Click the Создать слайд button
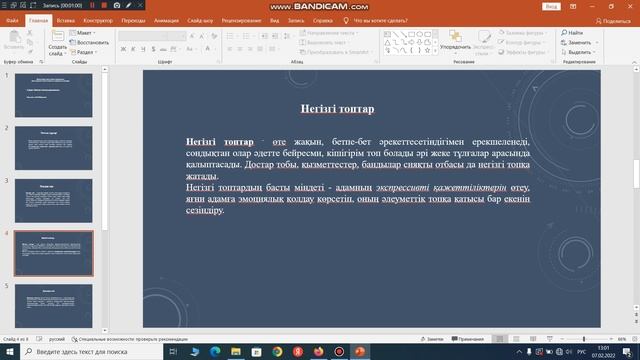 pyautogui.click(x=58, y=43)
